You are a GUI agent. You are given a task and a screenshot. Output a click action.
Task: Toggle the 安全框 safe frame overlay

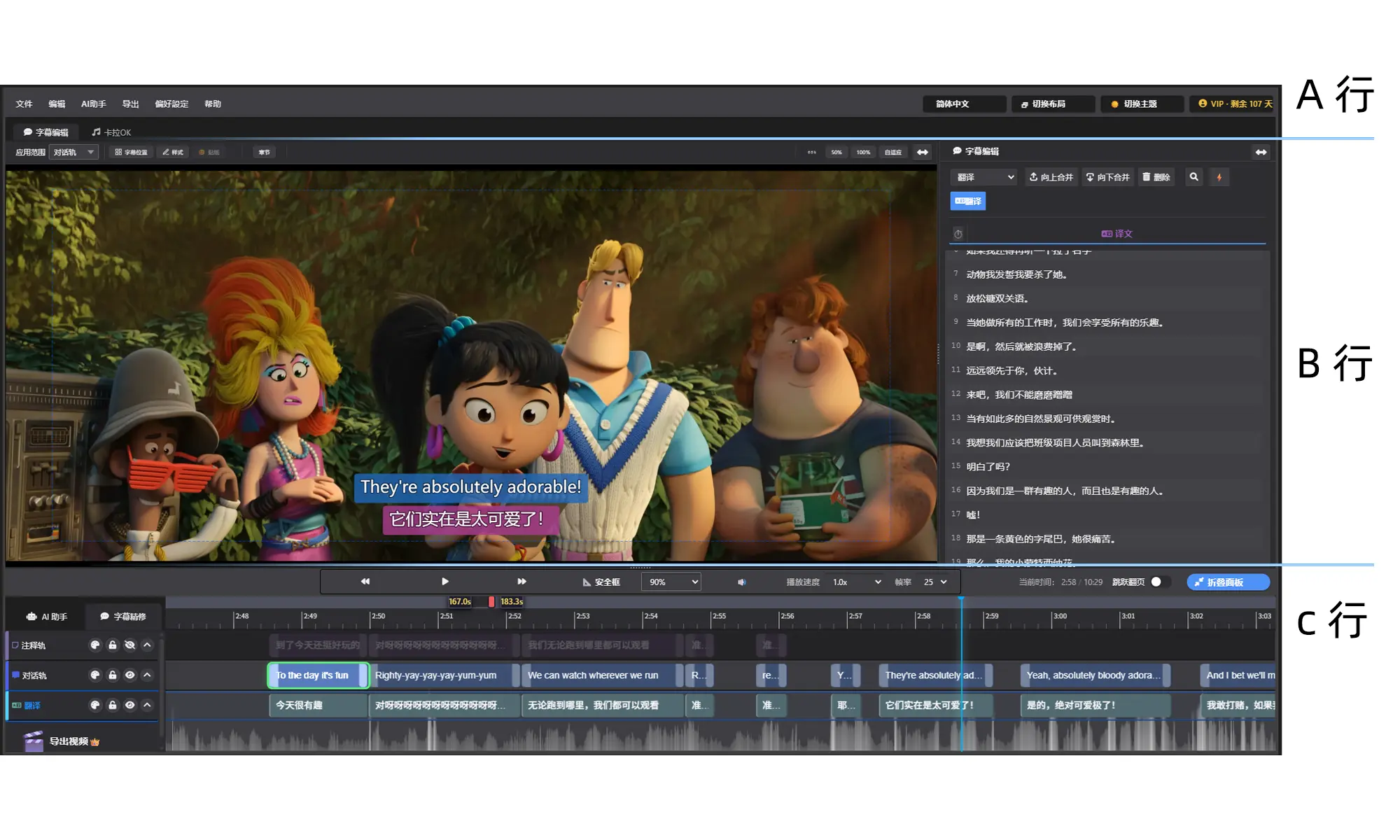coord(601,582)
